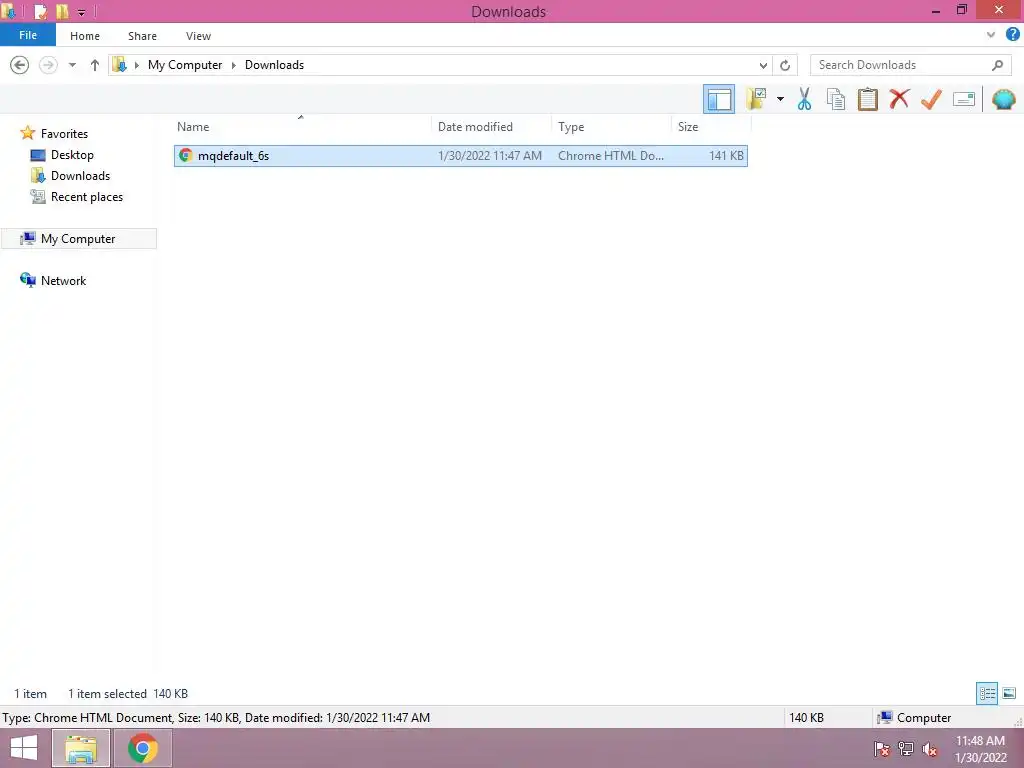Open Customize Quick Access Toolbar dropdown

[82, 12]
